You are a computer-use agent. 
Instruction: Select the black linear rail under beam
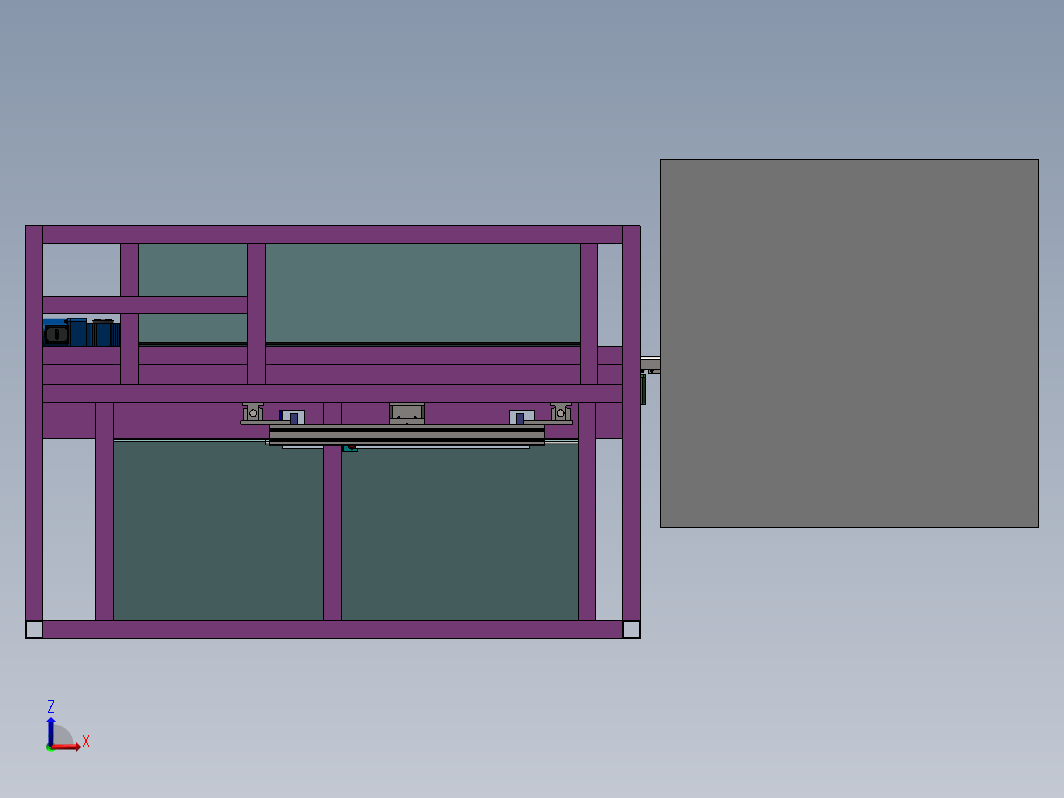(406, 436)
